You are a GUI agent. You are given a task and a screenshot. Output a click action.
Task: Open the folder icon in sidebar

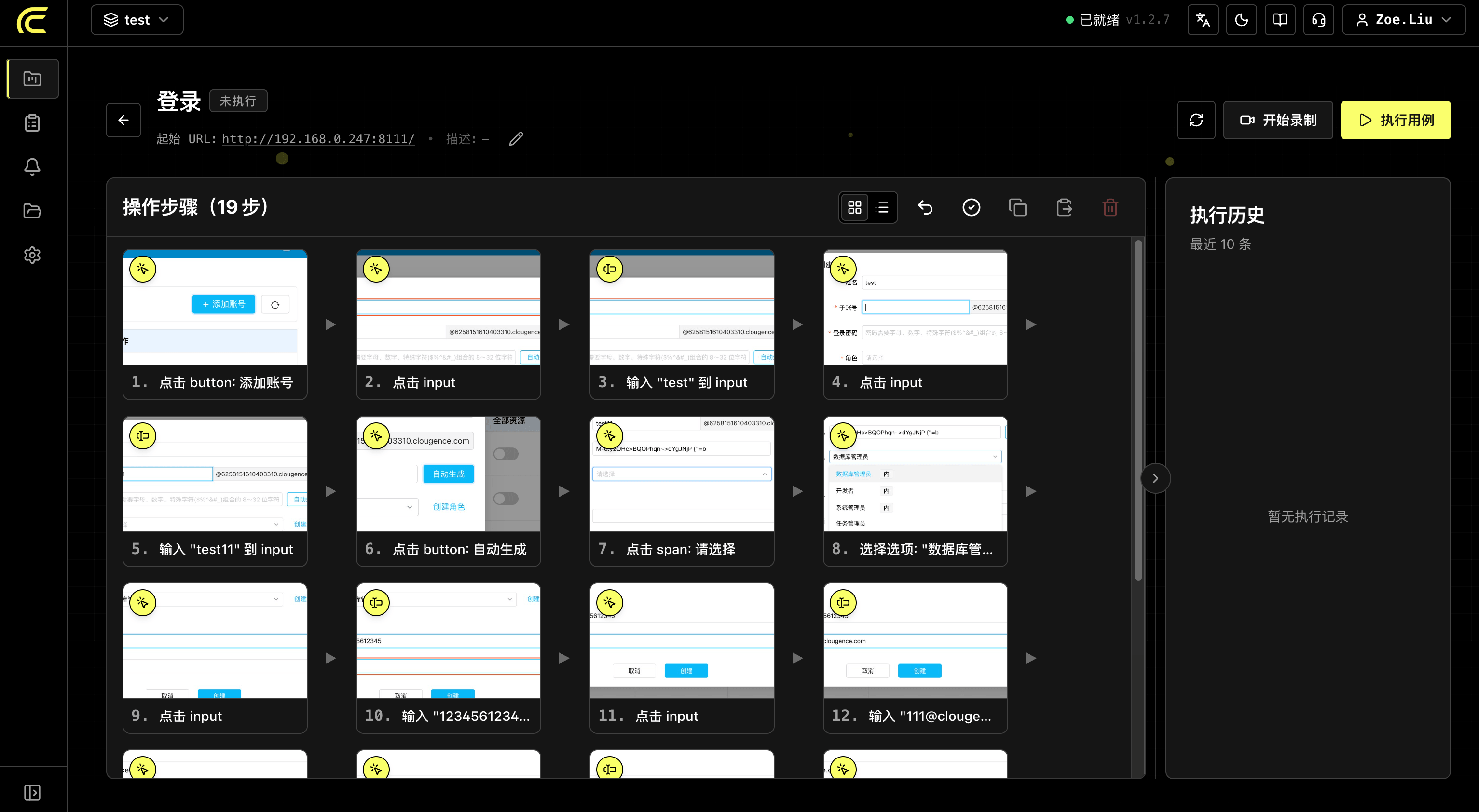point(32,211)
